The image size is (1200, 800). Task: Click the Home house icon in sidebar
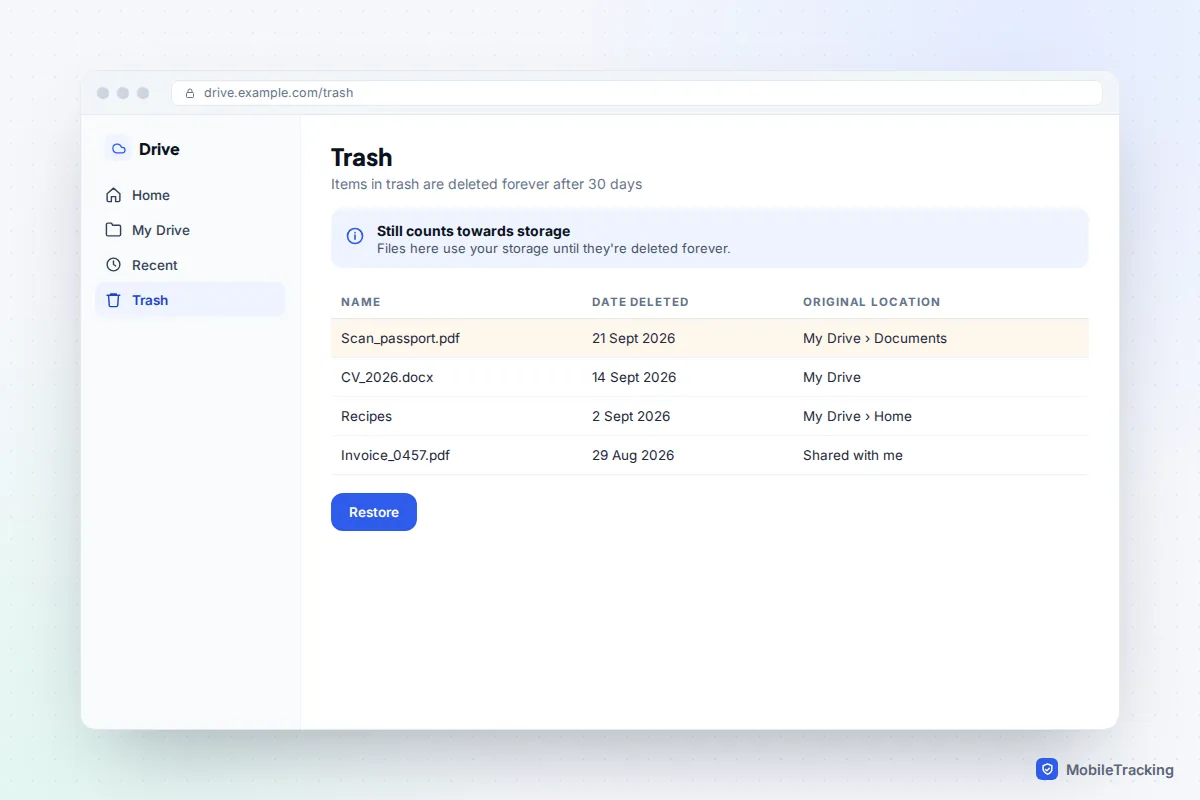[113, 195]
